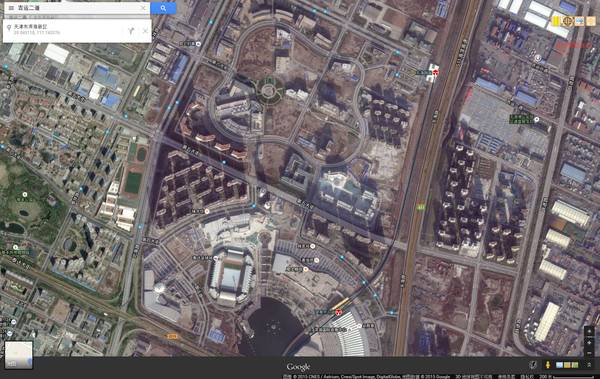Viewport: 600px width, 379px height.
Task: Switch map view via bottom-left thumbnail
Action: (x=18, y=355)
